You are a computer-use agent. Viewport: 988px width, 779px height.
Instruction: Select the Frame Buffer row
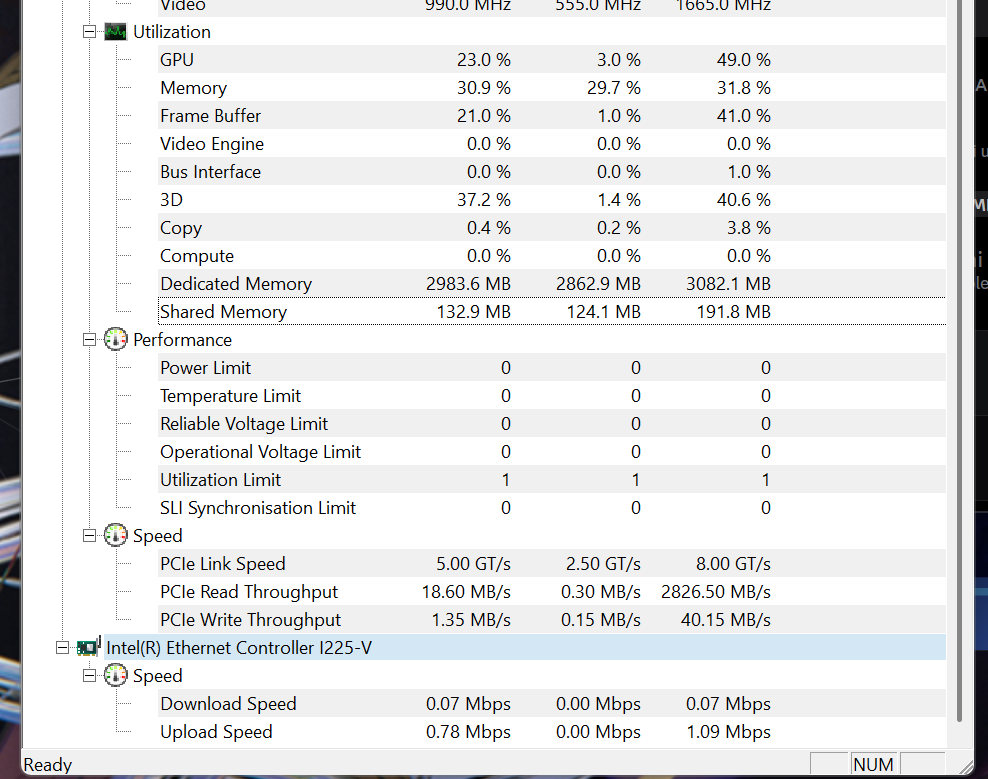coord(552,115)
